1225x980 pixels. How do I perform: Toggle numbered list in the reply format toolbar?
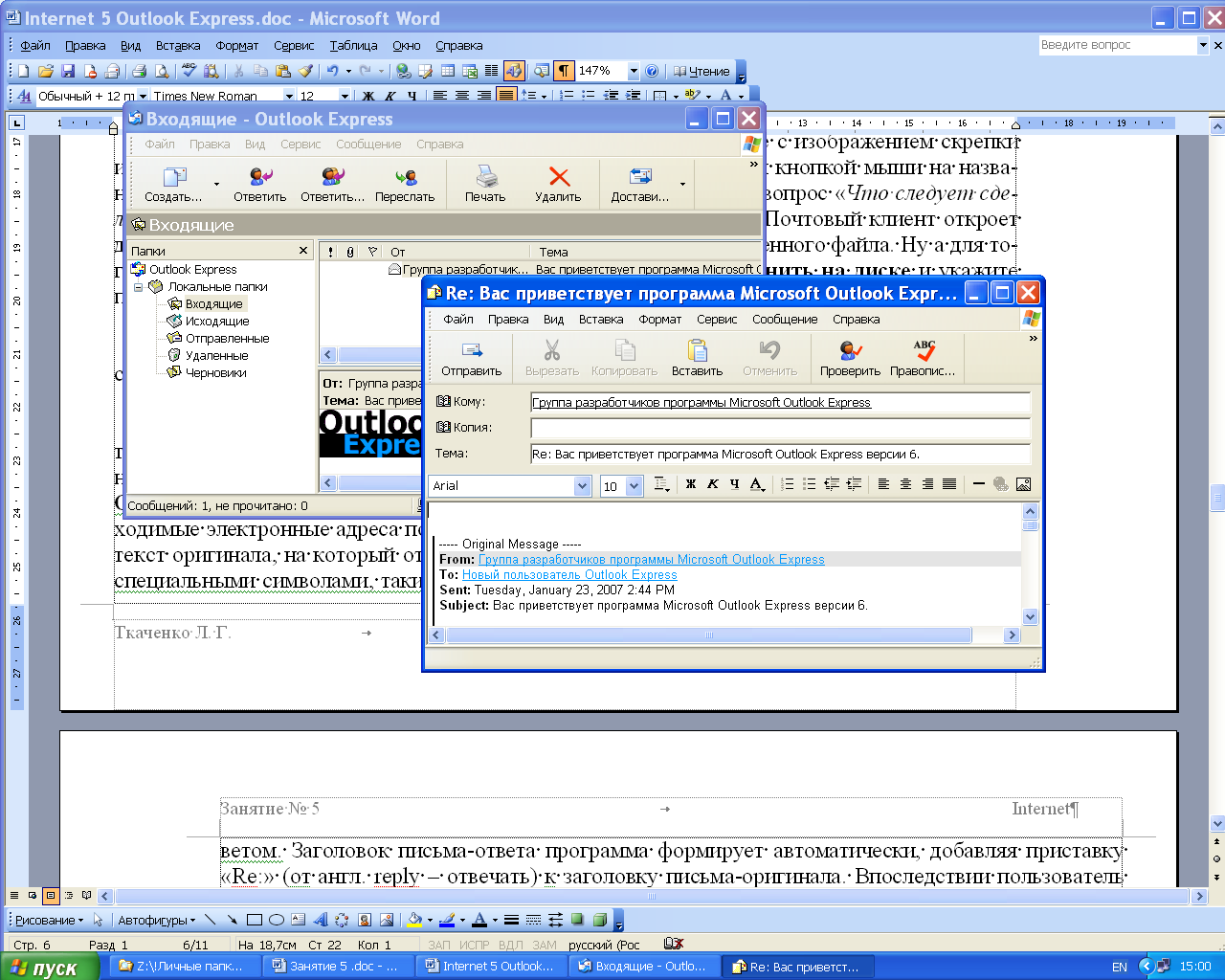click(x=787, y=484)
